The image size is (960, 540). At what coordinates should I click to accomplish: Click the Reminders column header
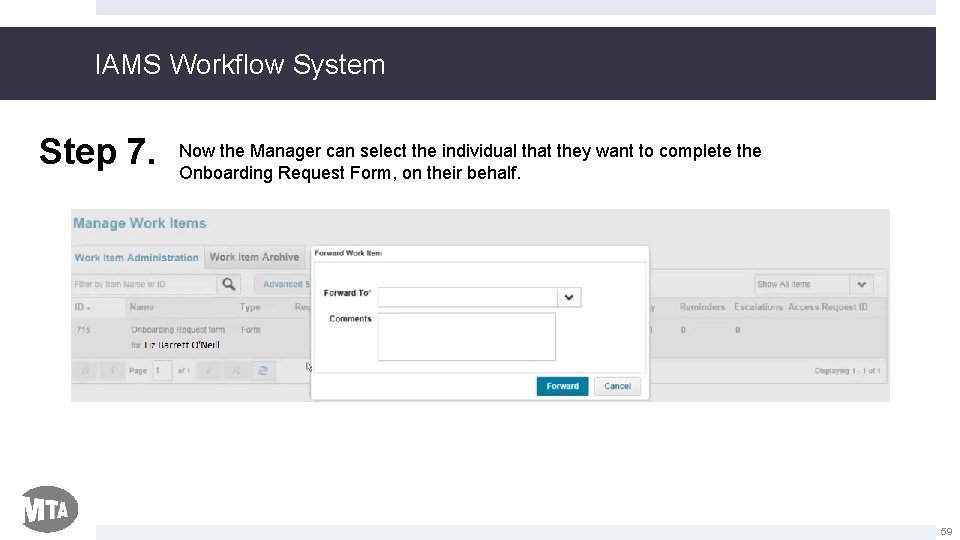(x=702, y=307)
